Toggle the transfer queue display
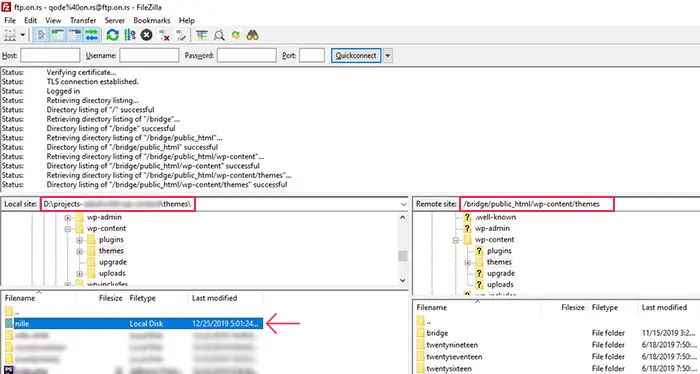The height and width of the screenshot is (374, 700). pos(92,35)
